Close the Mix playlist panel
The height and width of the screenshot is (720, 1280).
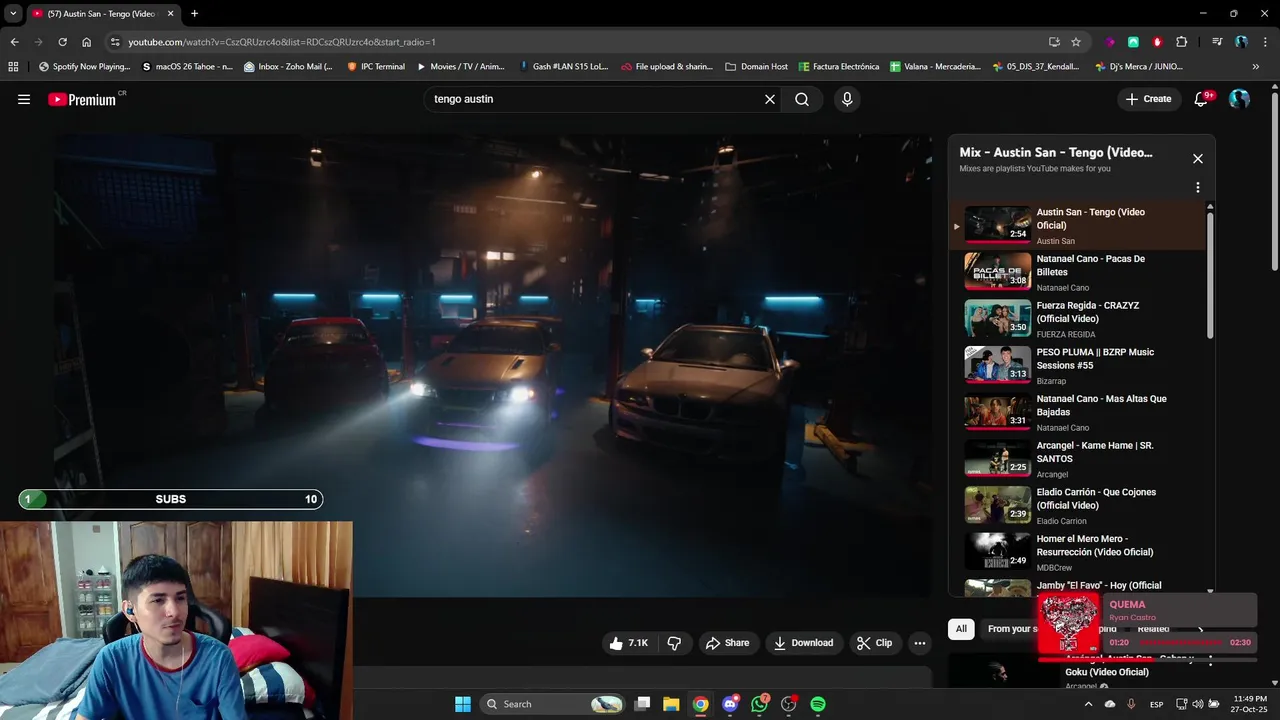[x=1198, y=158]
